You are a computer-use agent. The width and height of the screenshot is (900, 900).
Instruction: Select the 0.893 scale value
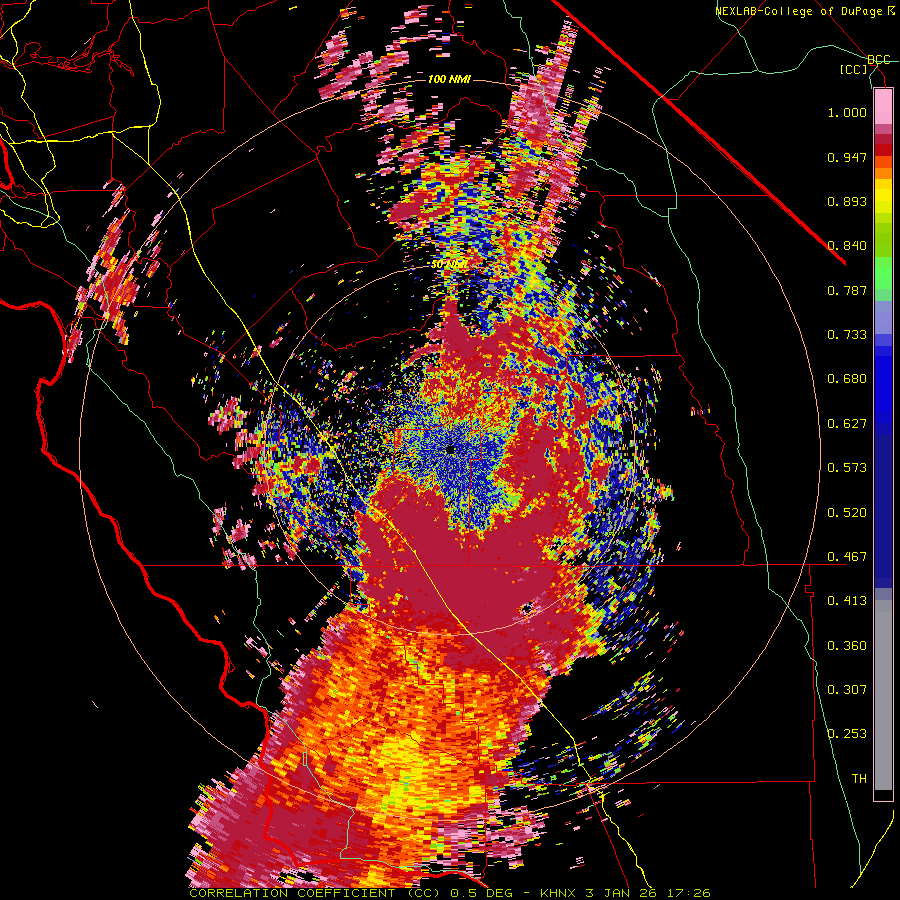847,201
